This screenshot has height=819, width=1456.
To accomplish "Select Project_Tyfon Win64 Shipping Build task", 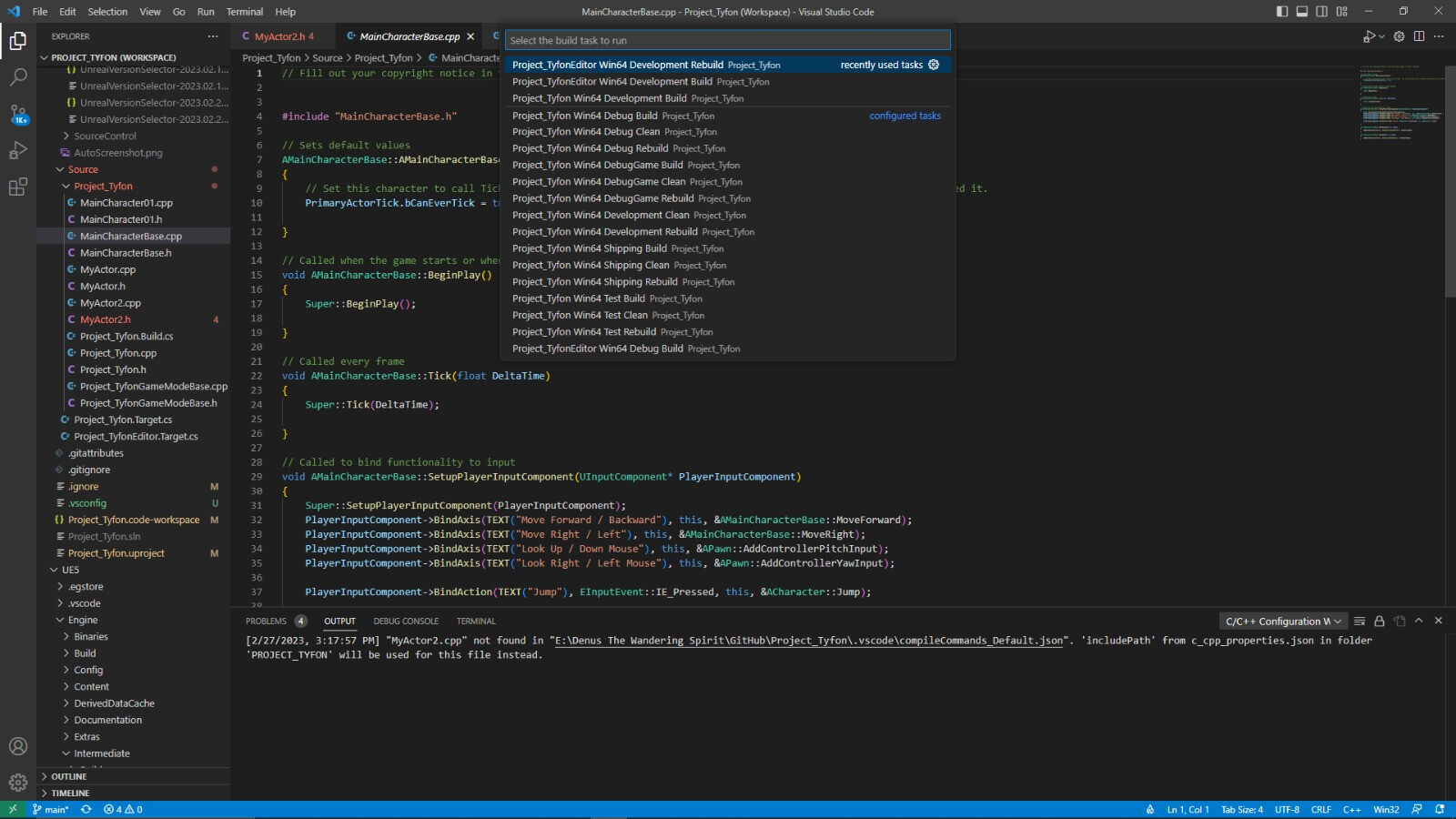I will pos(589,248).
